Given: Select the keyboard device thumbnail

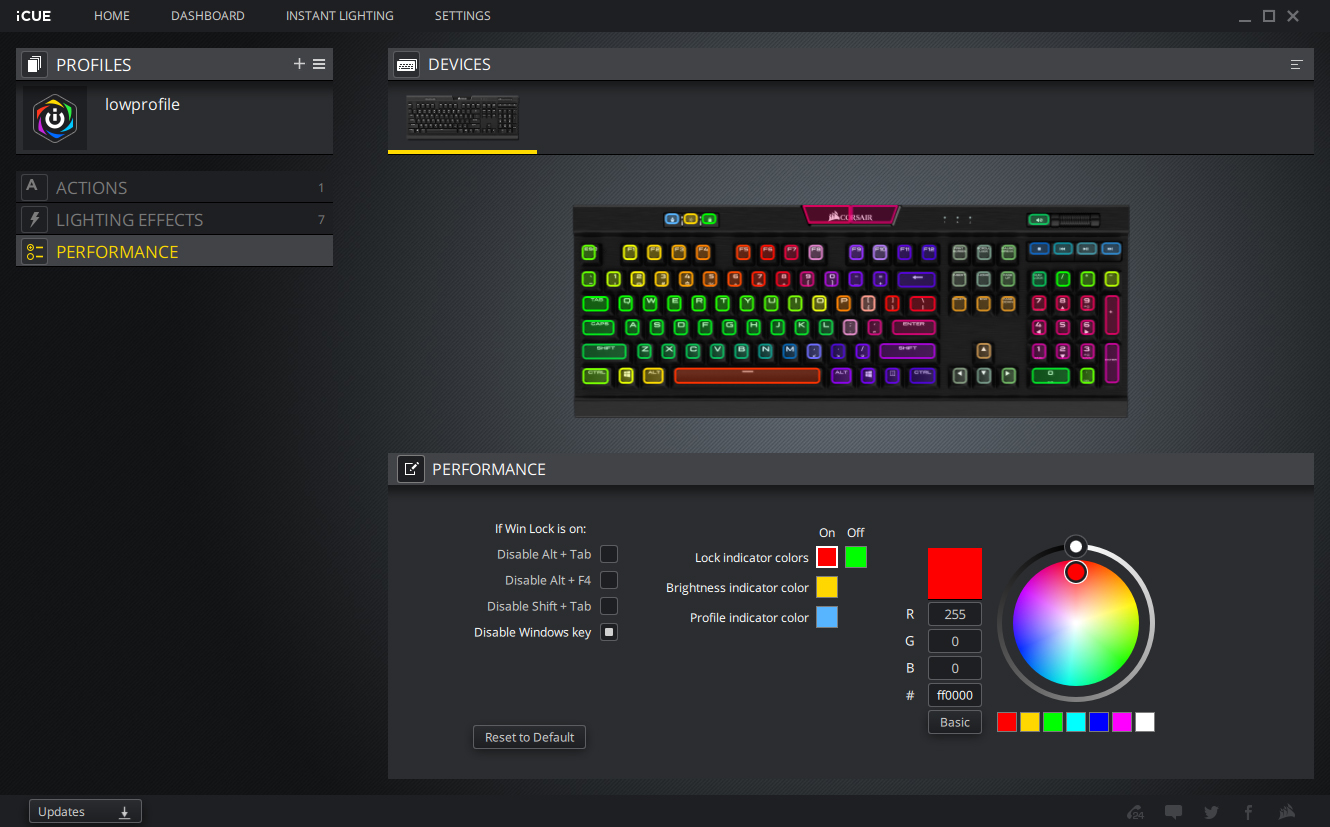Looking at the screenshot, I should point(463,117).
